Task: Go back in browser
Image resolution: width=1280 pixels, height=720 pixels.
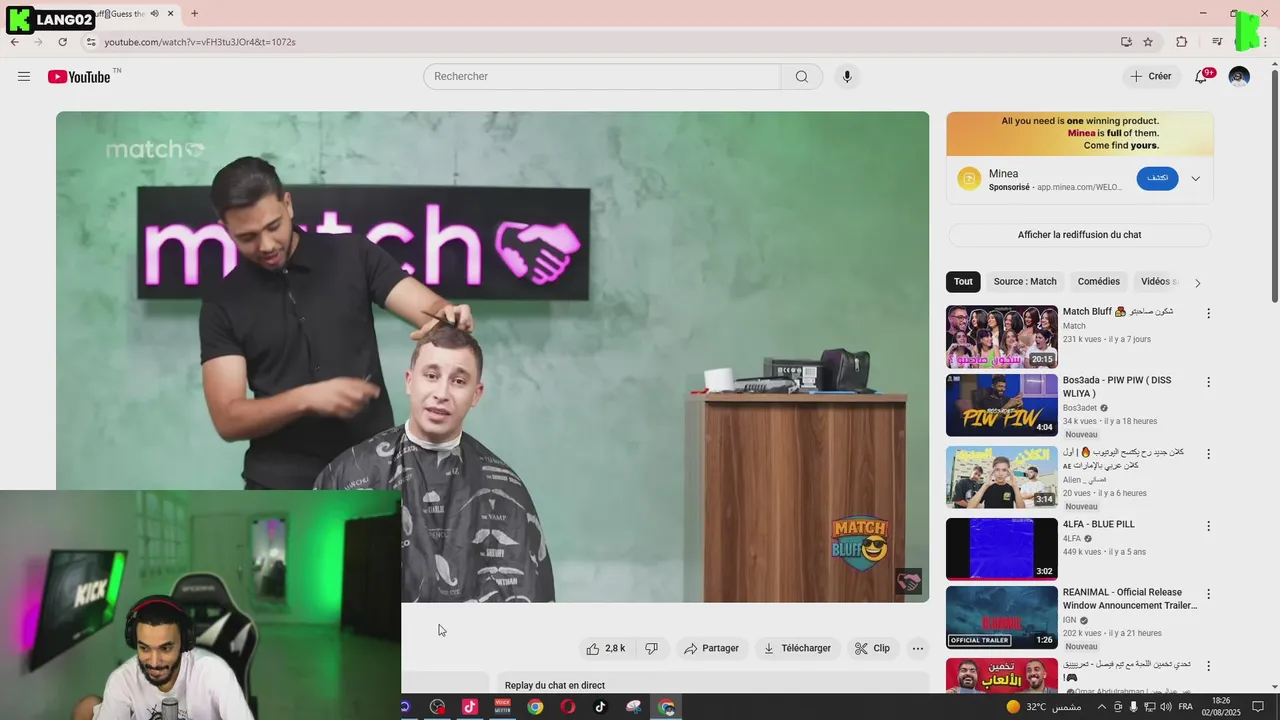Action: point(14,42)
